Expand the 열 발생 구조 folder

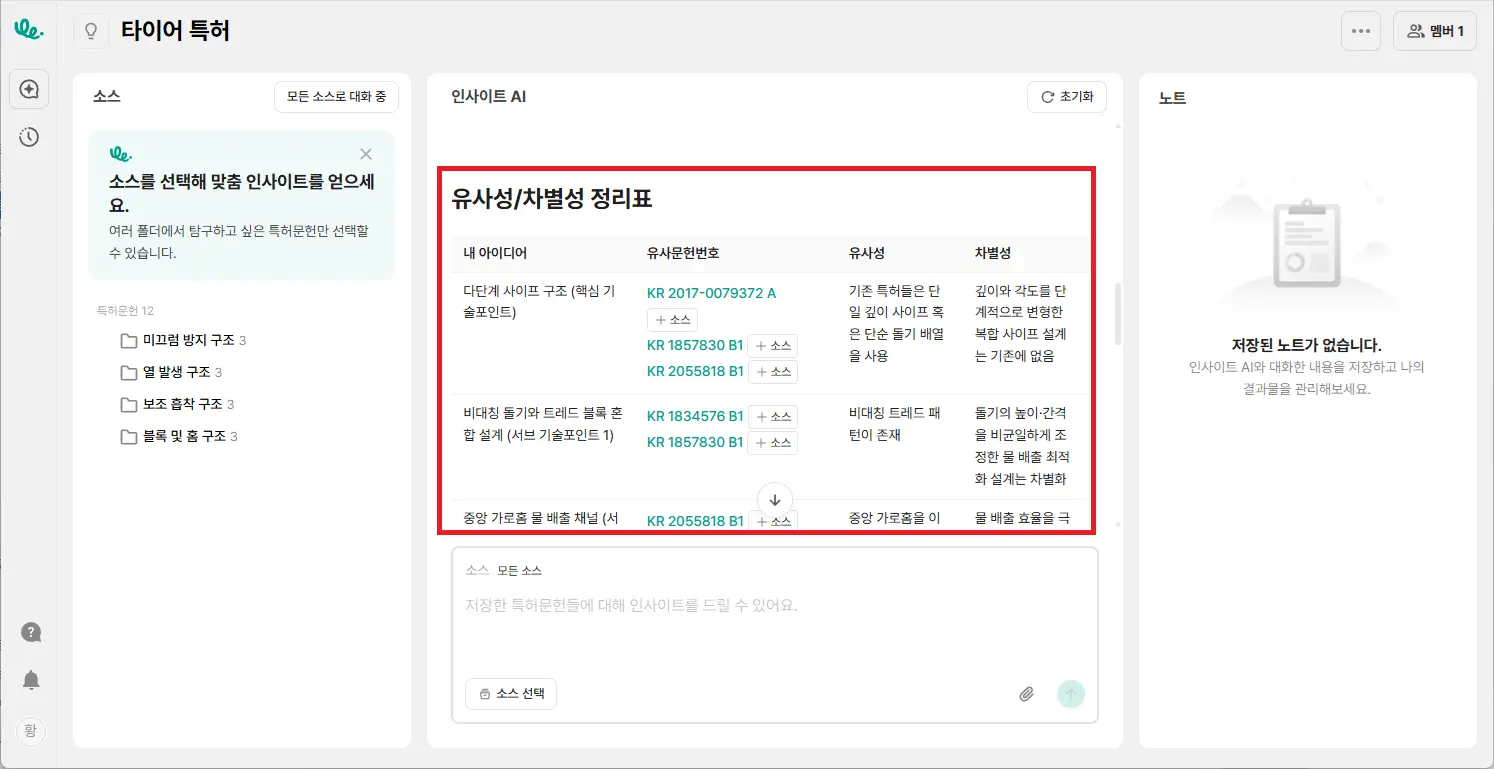click(x=170, y=372)
